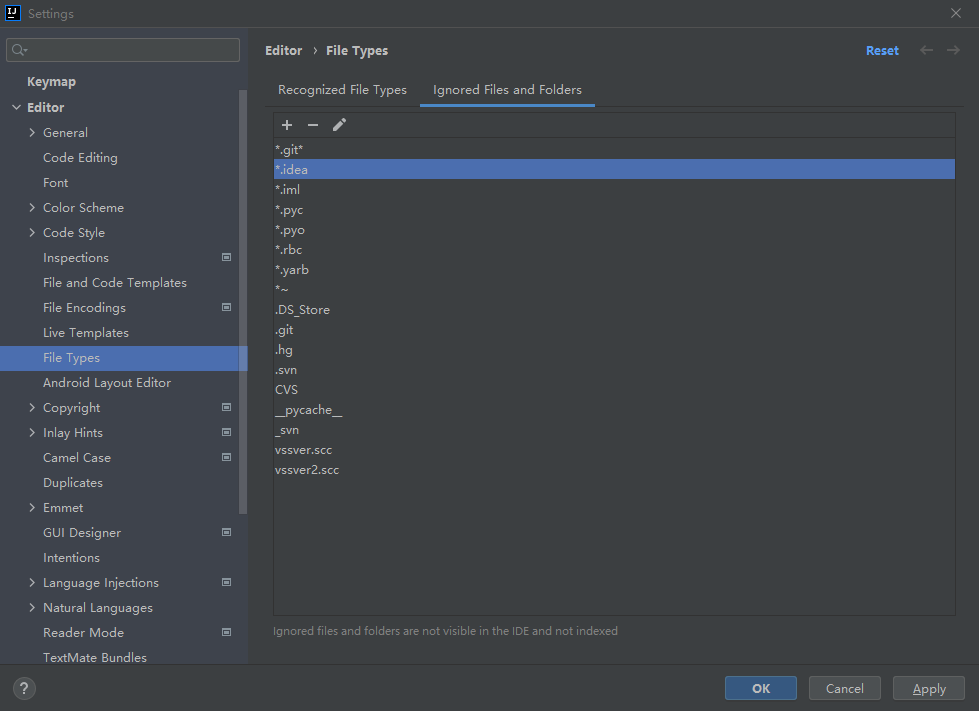Viewport: 979px width, 711px height.
Task: Click the forward navigation arrow
Action: 953,50
